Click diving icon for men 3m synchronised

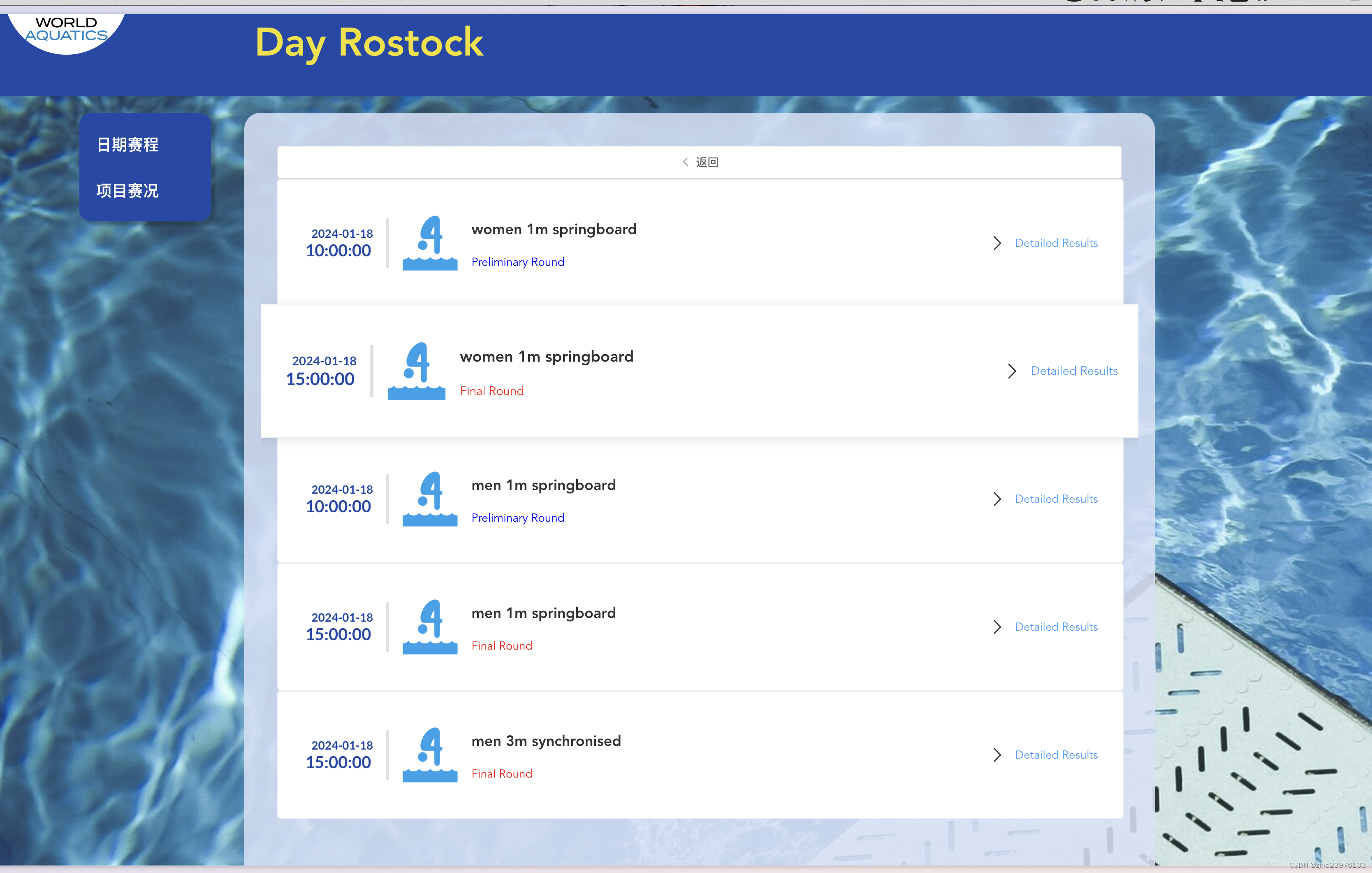[430, 755]
